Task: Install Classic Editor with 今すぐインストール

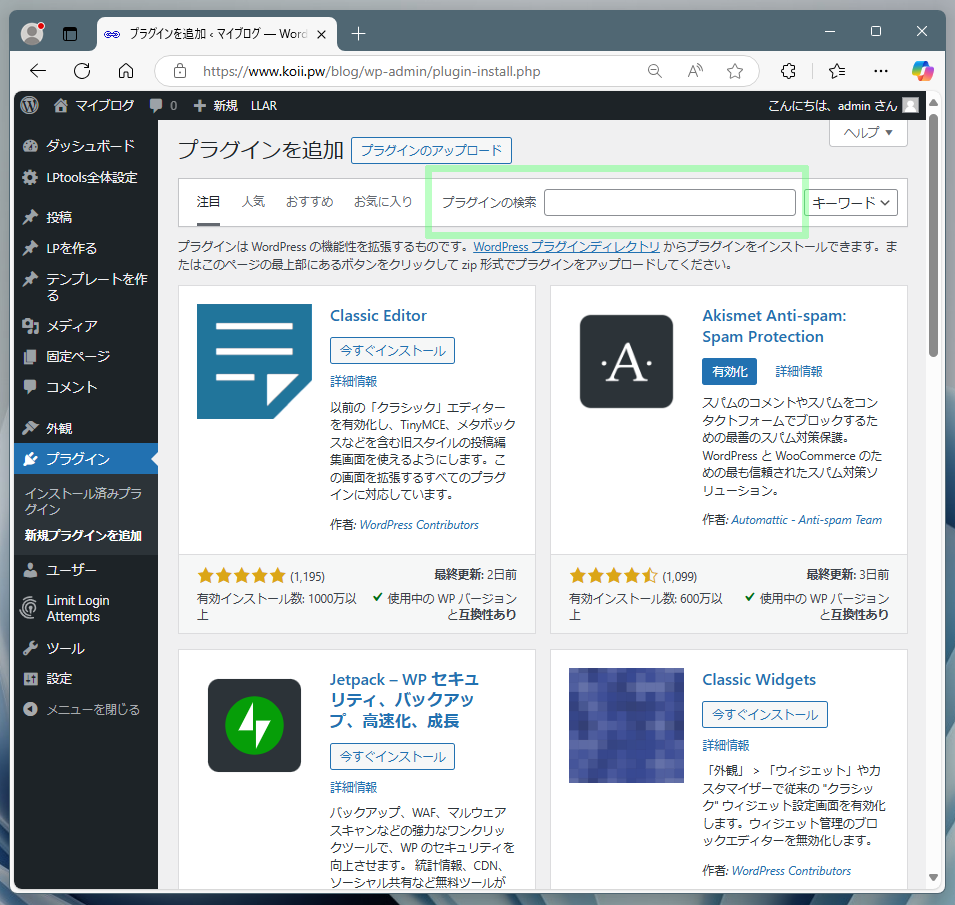Action: click(392, 351)
